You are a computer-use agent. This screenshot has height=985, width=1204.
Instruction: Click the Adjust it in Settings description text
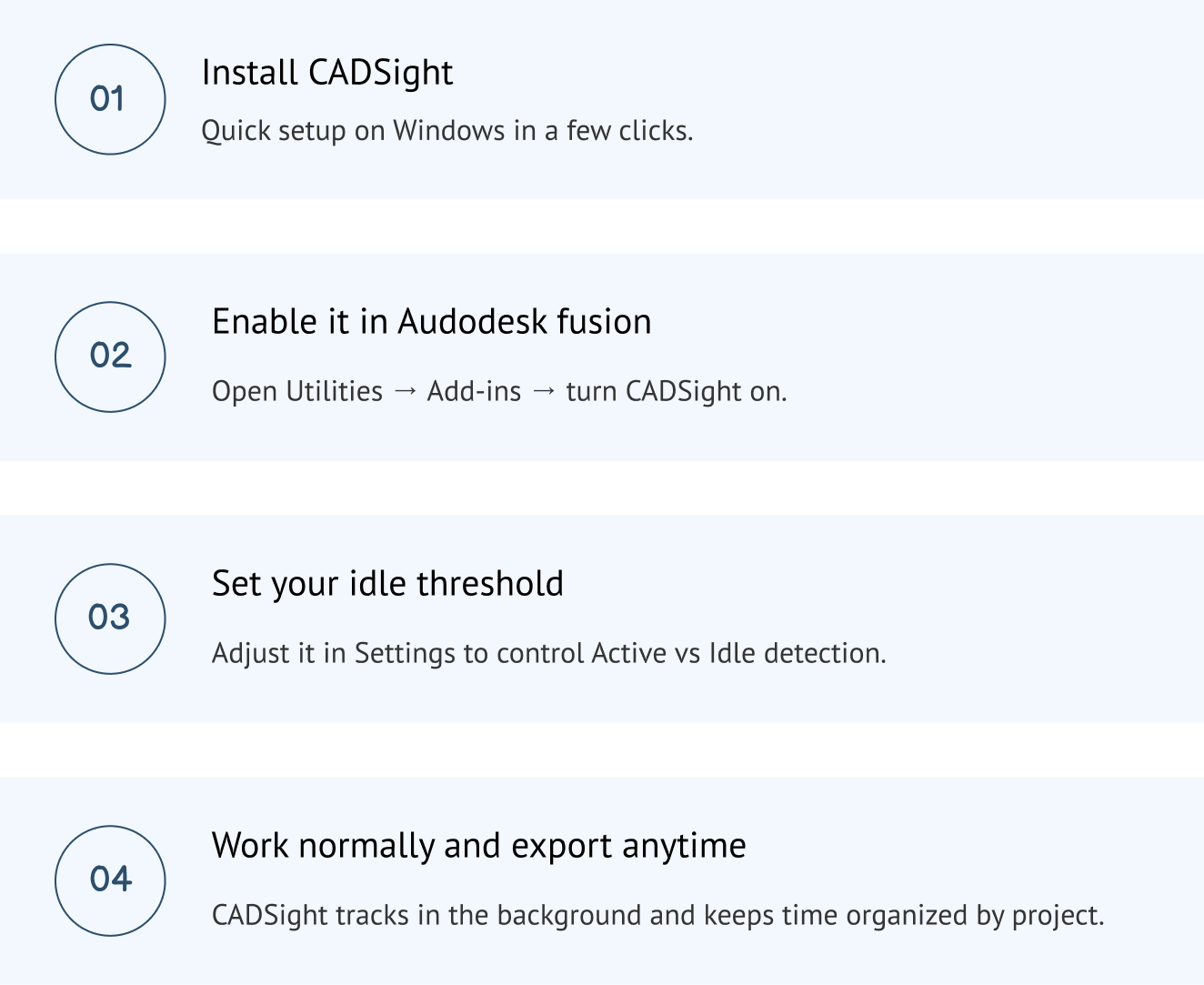coord(548,653)
